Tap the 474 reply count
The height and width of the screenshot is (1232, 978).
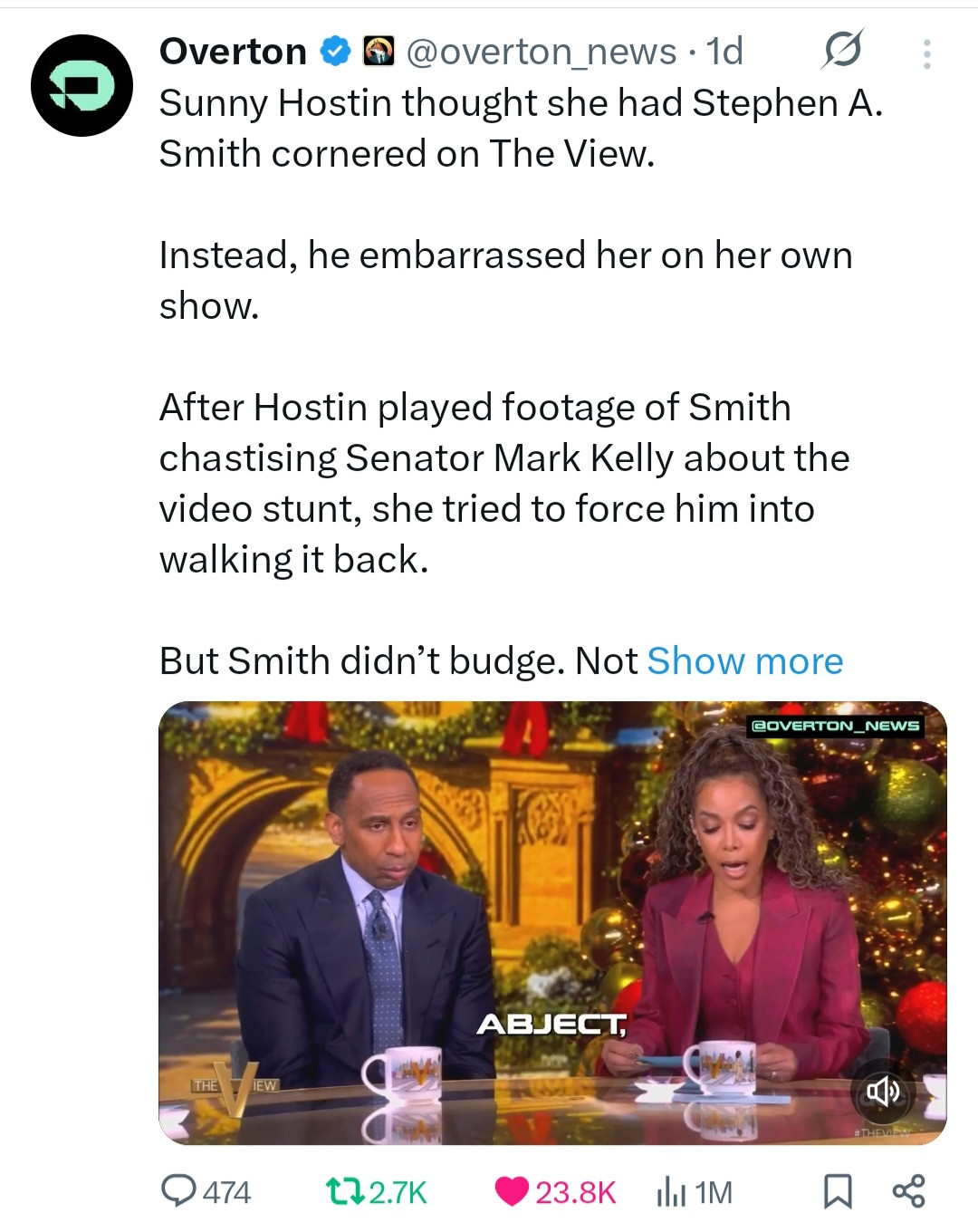[x=226, y=1192]
